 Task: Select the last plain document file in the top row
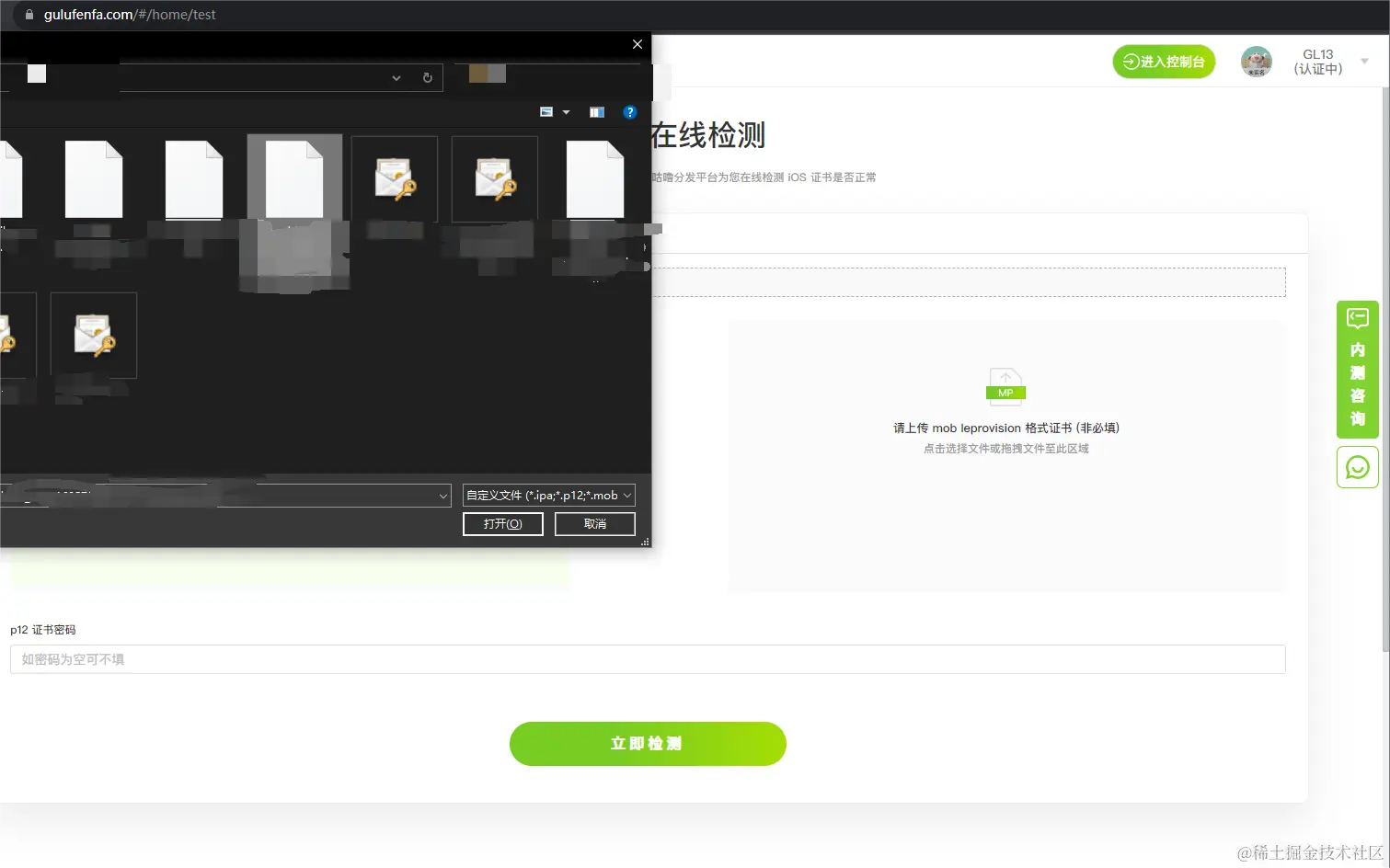[x=595, y=177]
